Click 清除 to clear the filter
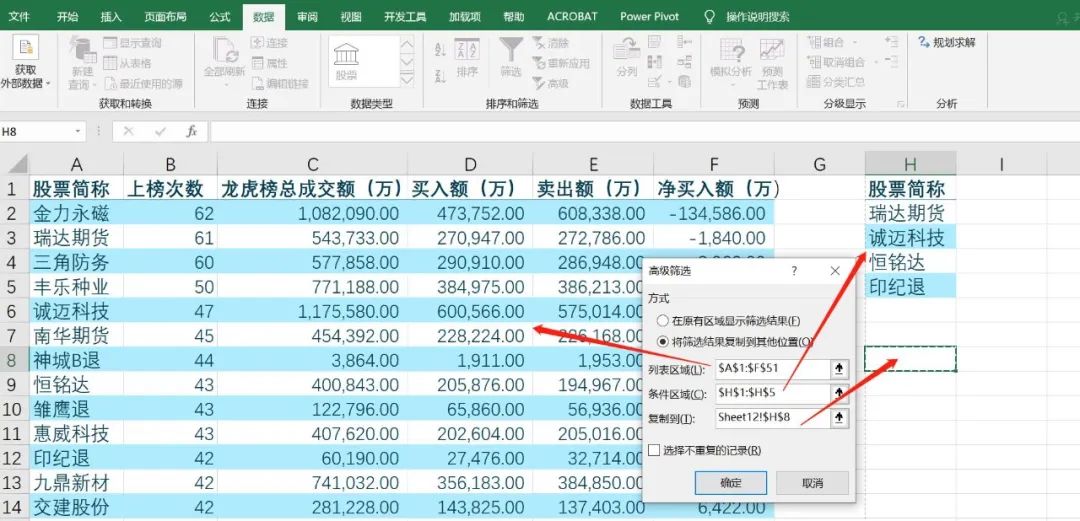Image resolution: width=1080 pixels, height=521 pixels. tap(552, 43)
